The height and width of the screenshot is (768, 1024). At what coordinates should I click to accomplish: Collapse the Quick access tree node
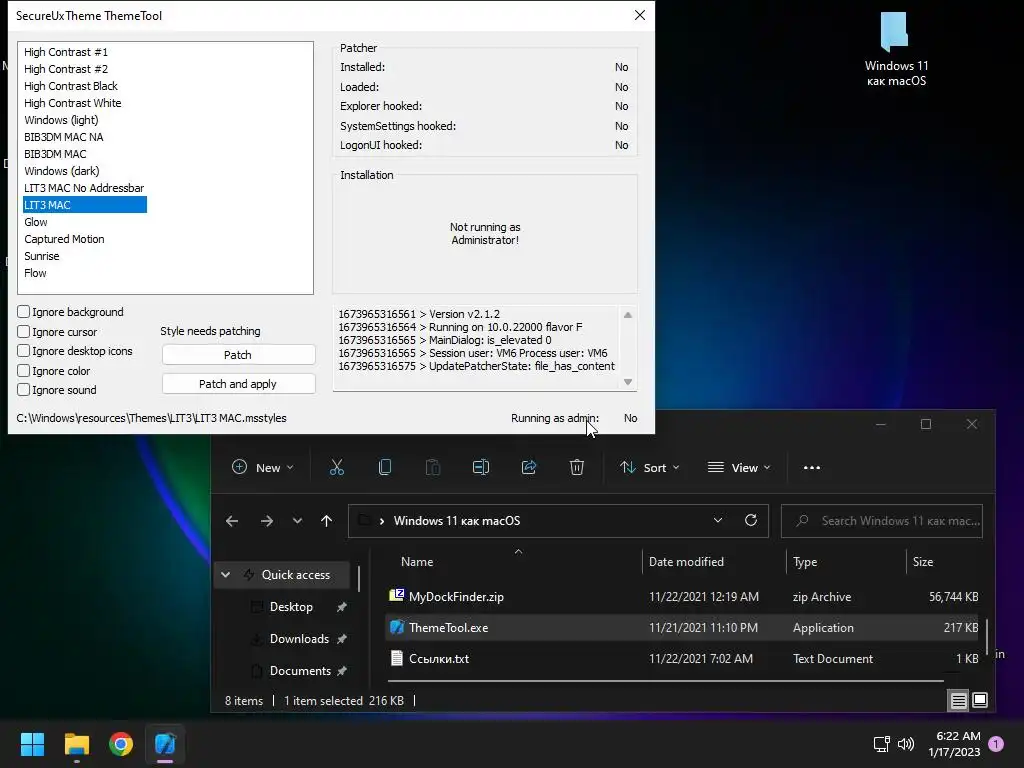[x=225, y=575]
